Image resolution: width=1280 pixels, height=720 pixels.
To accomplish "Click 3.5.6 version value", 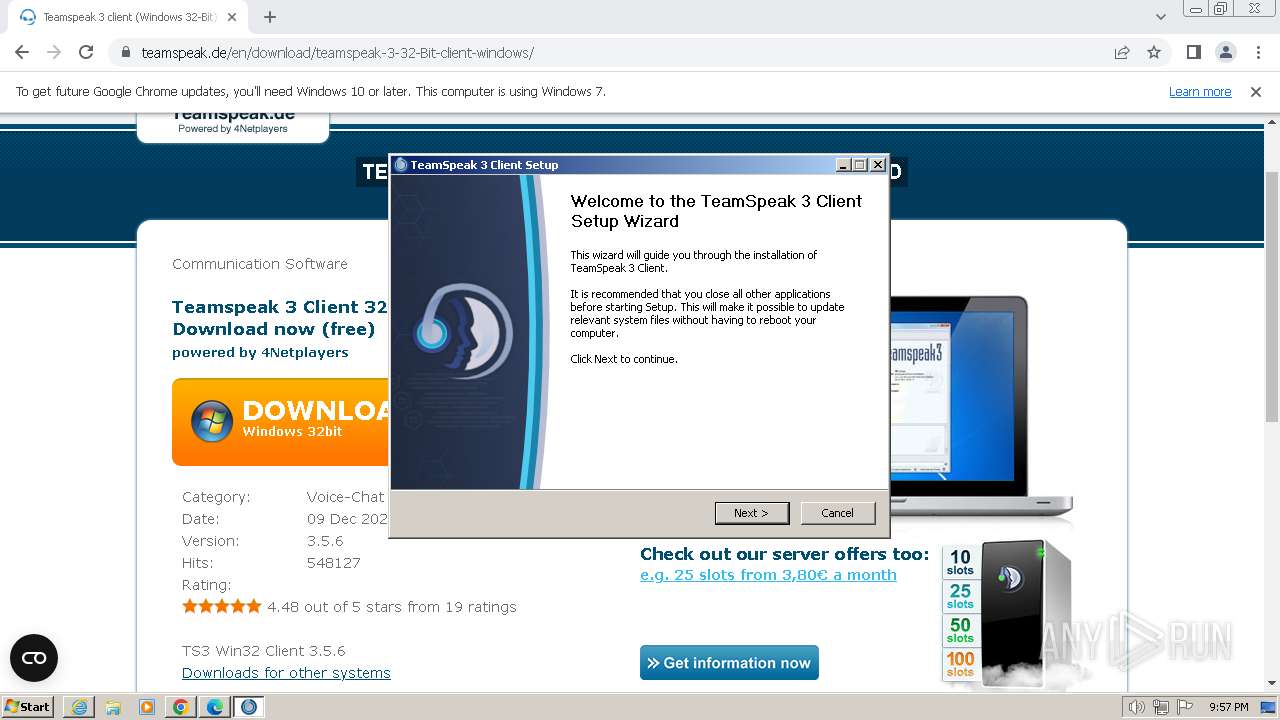I will [325, 541].
